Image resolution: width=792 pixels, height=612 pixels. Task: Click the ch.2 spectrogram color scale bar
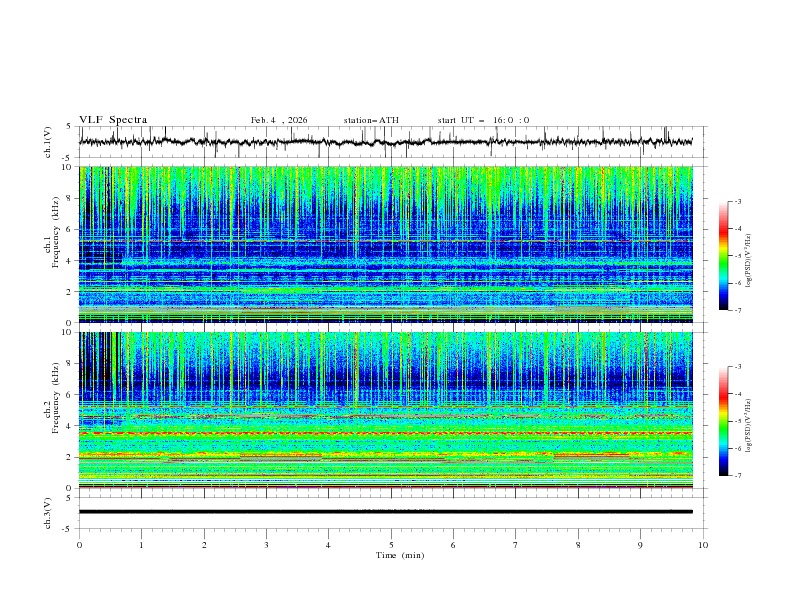click(x=723, y=421)
